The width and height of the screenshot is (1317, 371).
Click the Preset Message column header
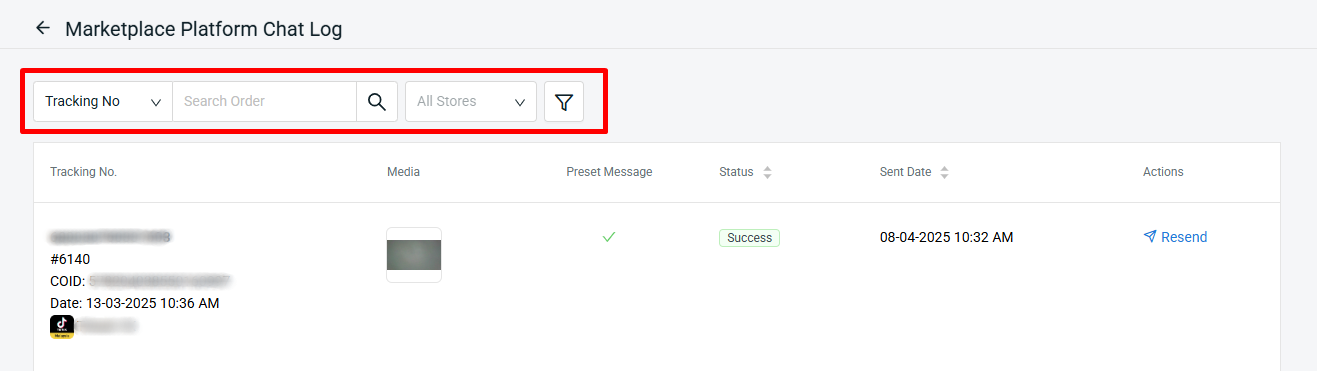pos(609,172)
